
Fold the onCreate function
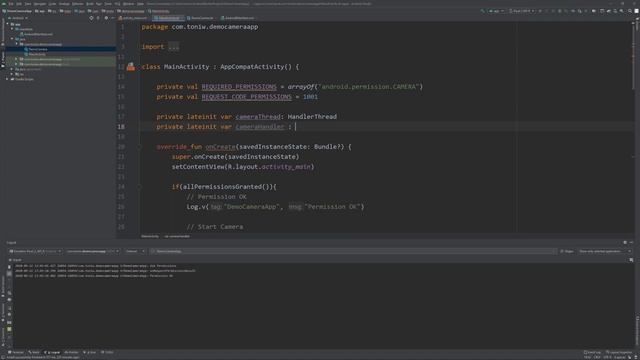click(x=139, y=147)
